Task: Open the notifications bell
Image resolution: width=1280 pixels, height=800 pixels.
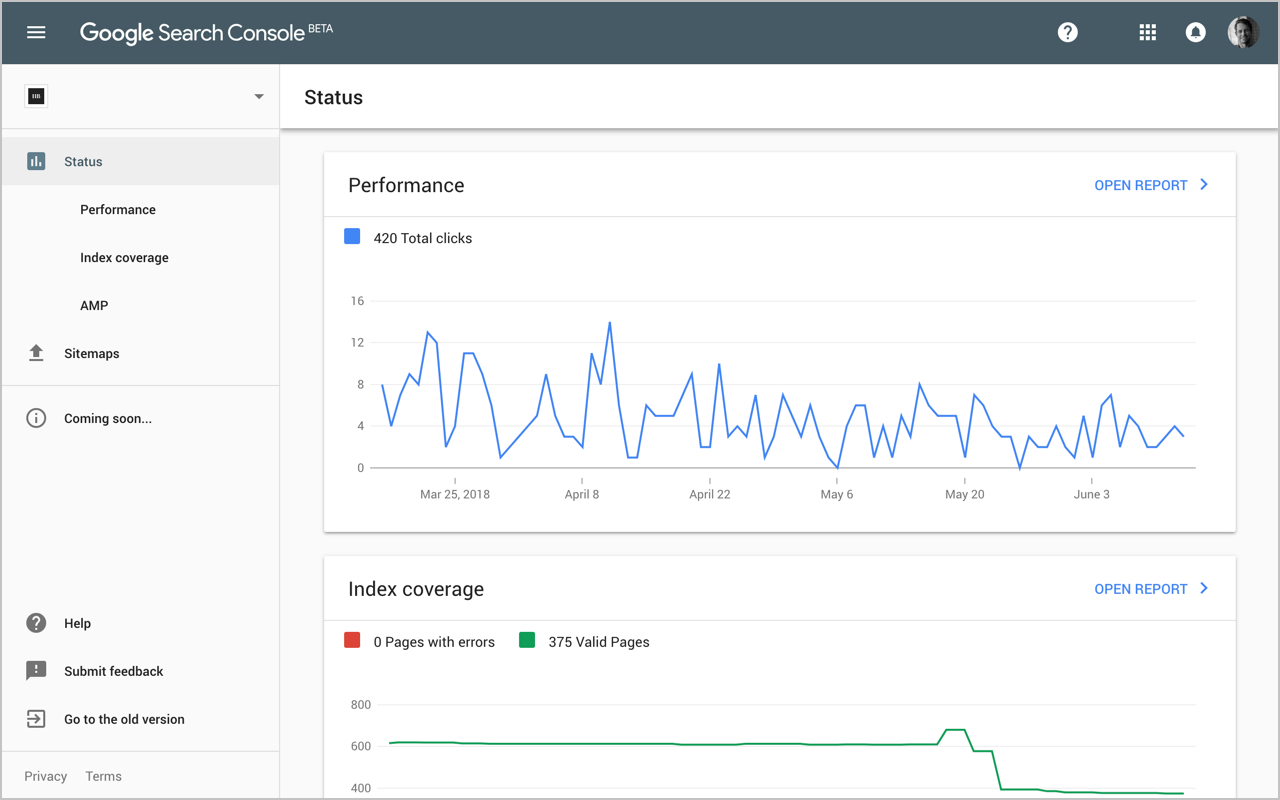Action: tap(1195, 32)
